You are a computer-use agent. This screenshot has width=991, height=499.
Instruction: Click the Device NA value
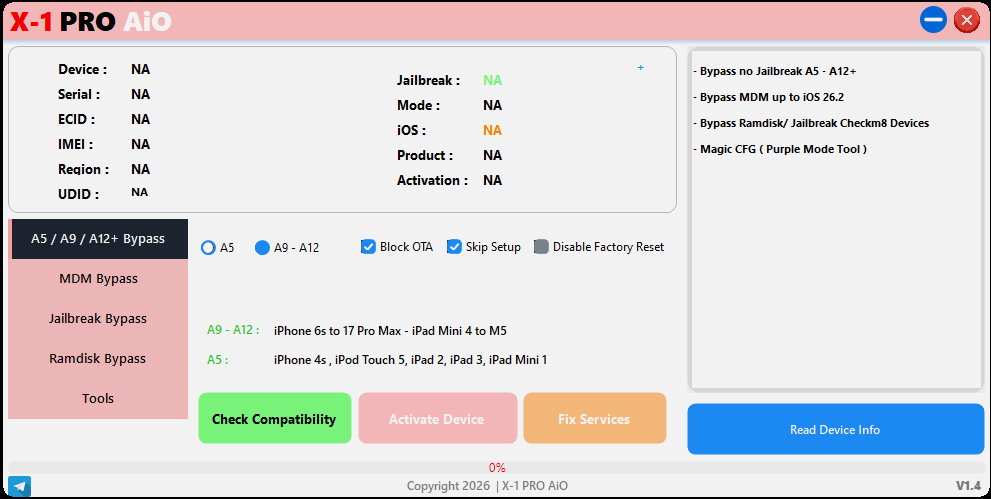coord(140,69)
